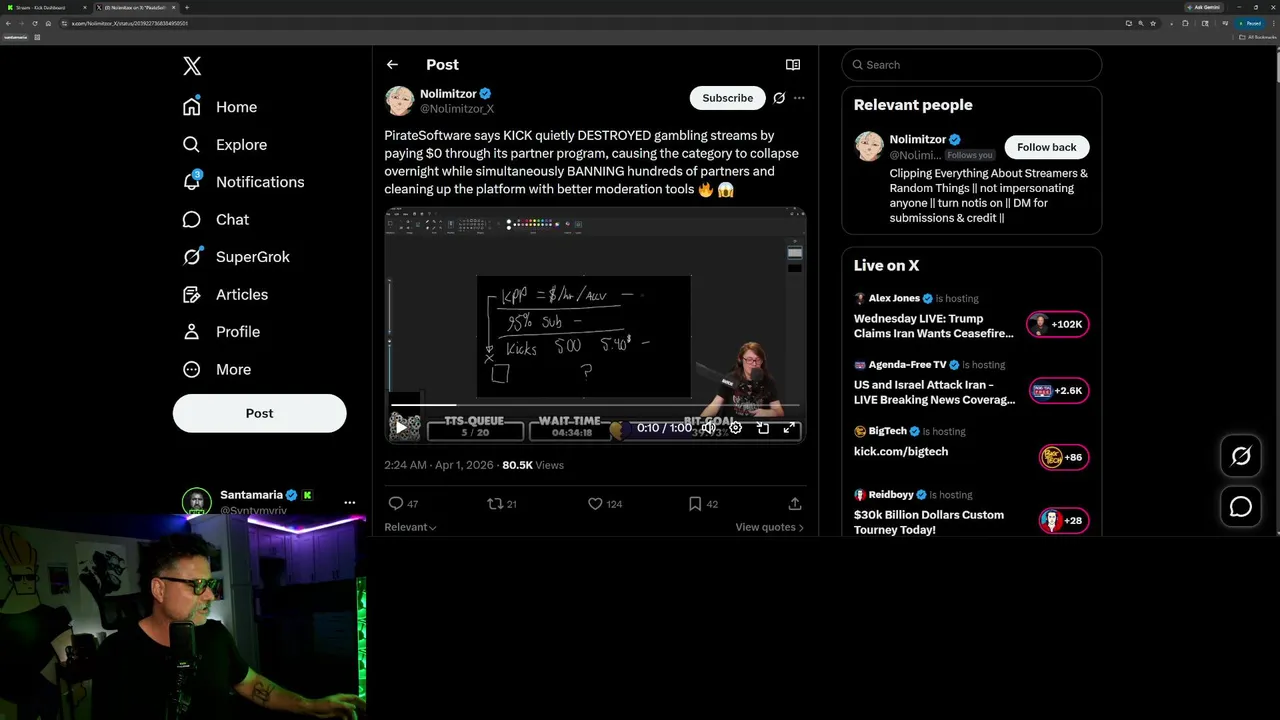This screenshot has width=1280, height=720.
Task: Click the Paused profile button
Action: pyautogui.click(x=1251, y=23)
